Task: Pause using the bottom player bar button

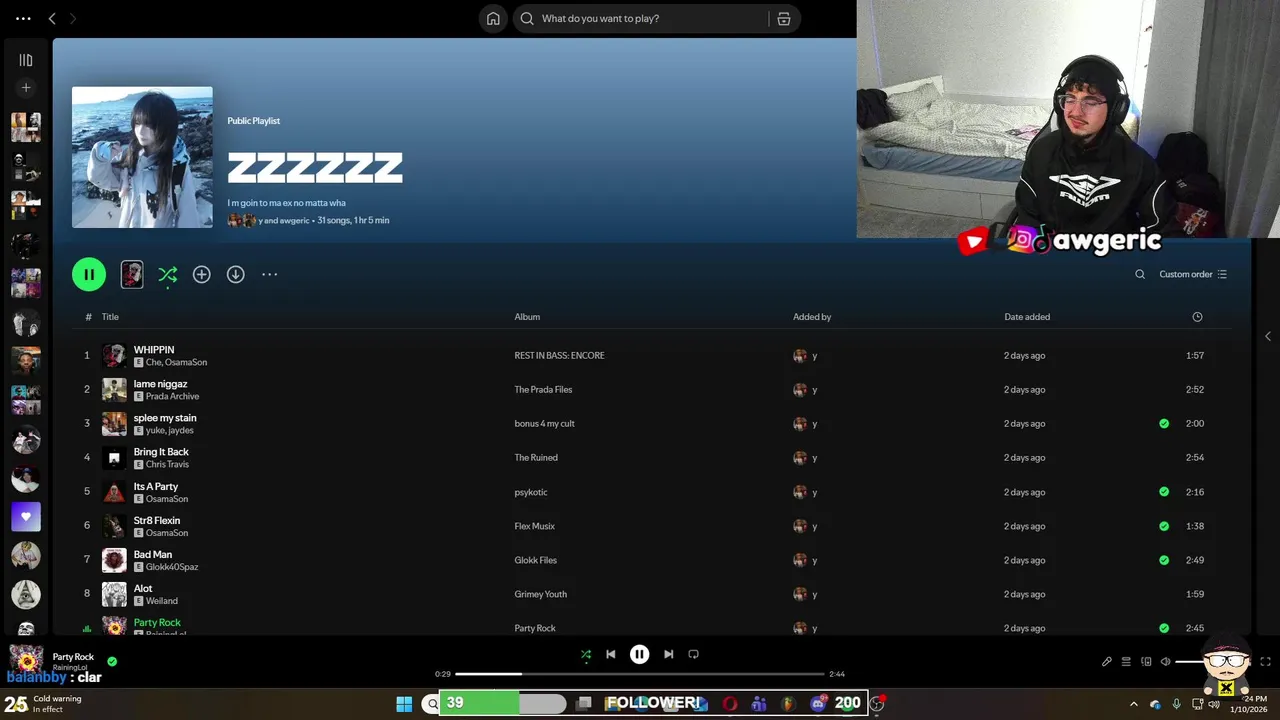Action: pyautogui.click(x=640, y=654)
